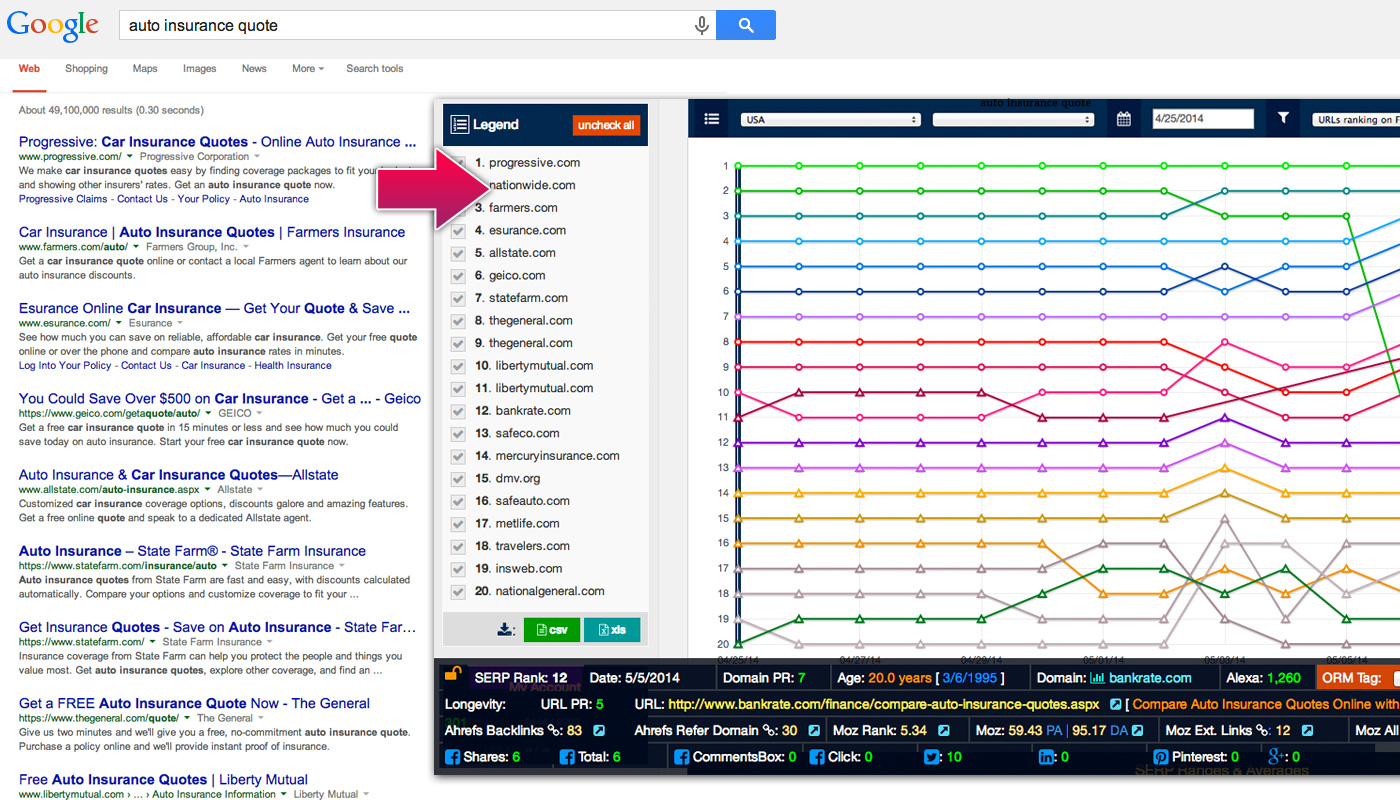Click the orange uncheck all button
Image resolution: width=1400 pixels, height=800 pixels.
(606, 125)
